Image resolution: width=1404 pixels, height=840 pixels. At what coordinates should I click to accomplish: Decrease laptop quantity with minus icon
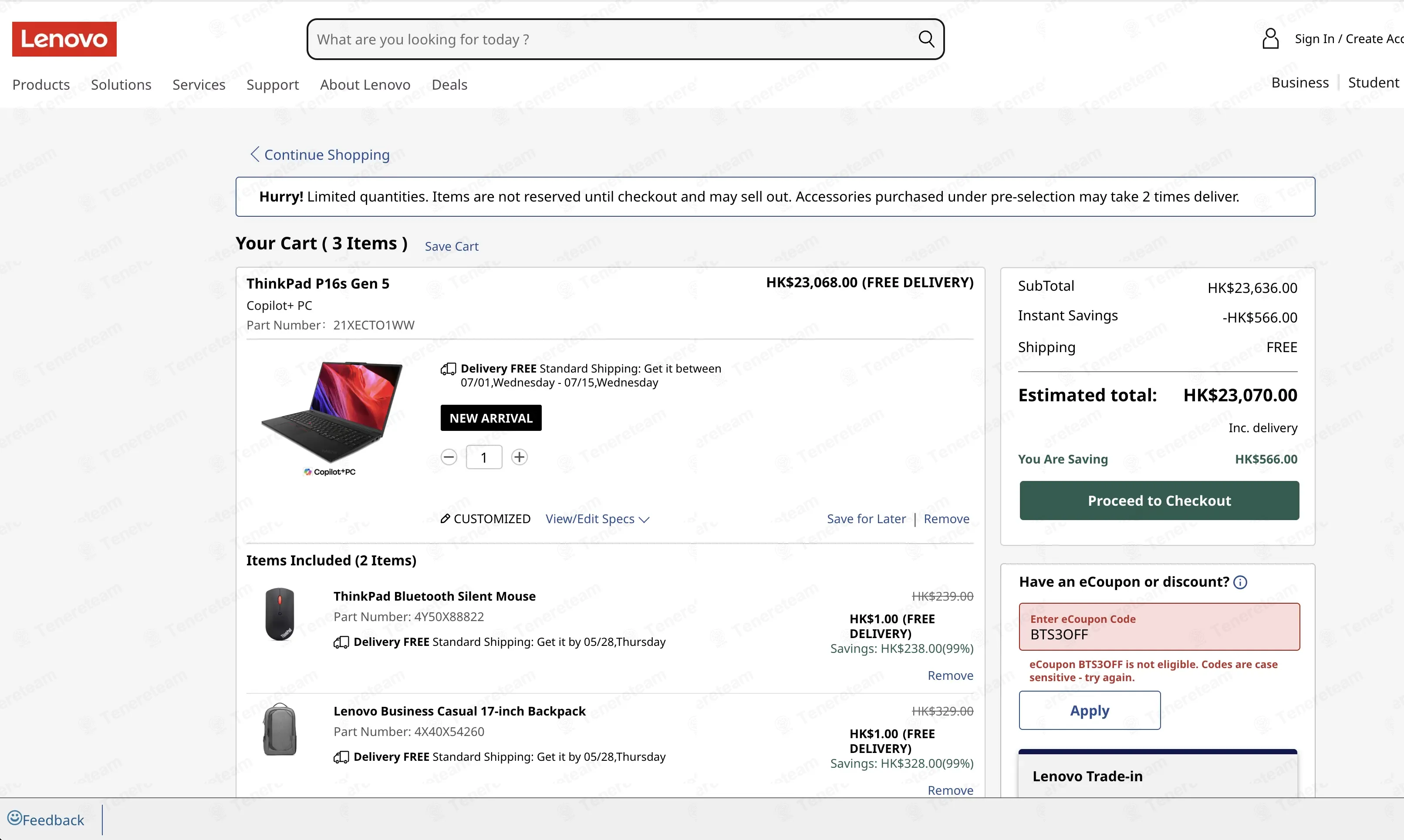coord(449,457)
